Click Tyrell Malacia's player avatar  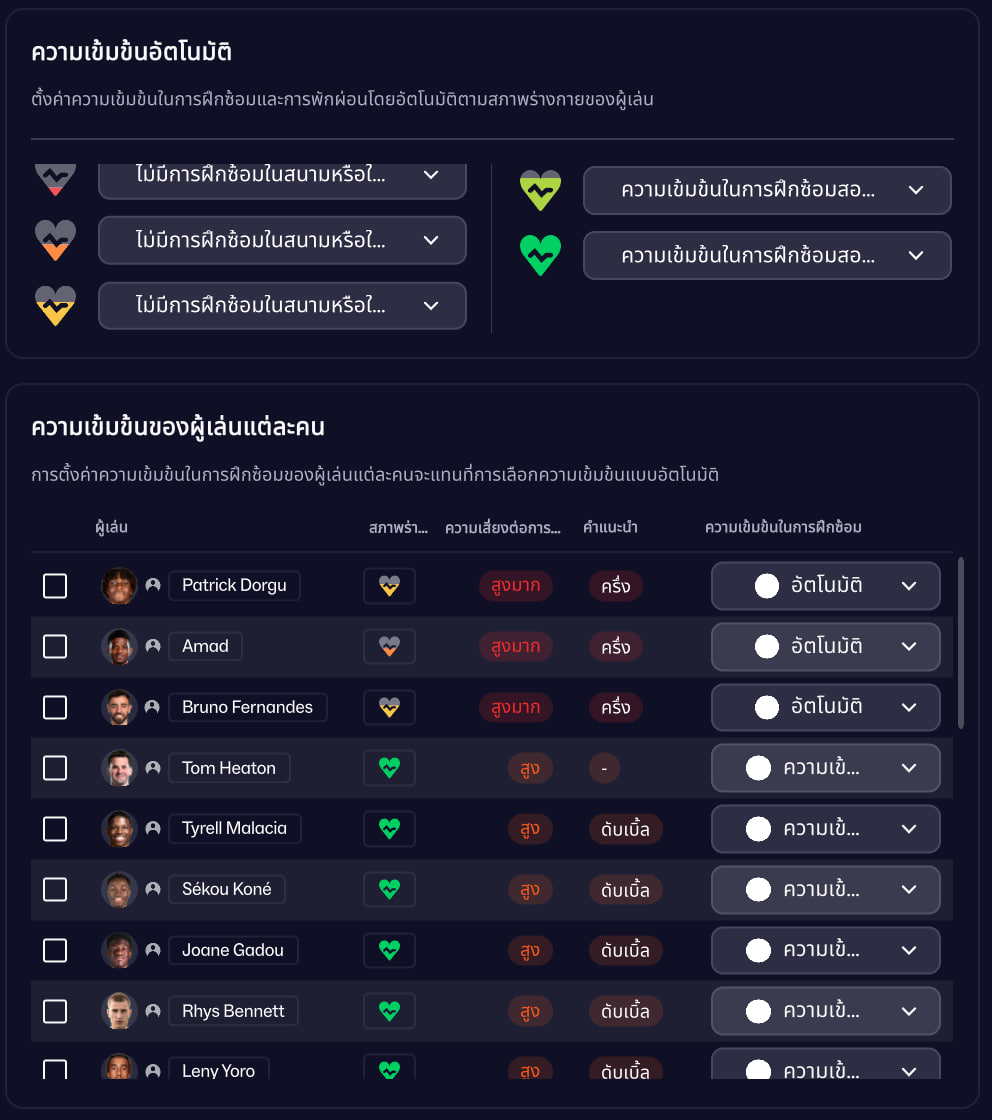(119, 829)
